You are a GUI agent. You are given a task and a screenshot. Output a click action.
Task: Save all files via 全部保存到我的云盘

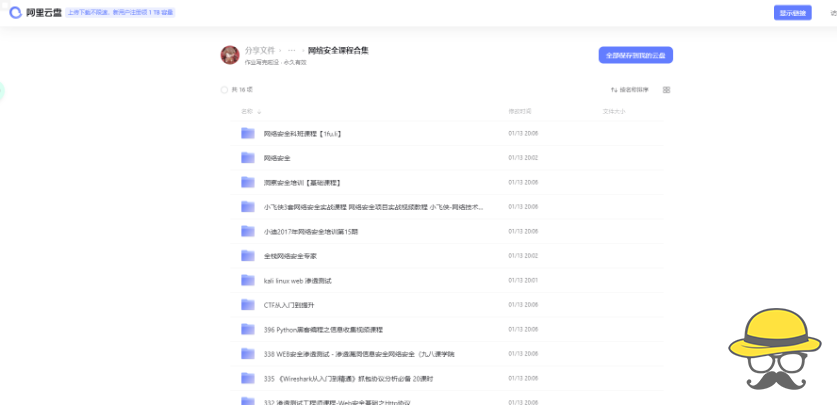[636, 55]
